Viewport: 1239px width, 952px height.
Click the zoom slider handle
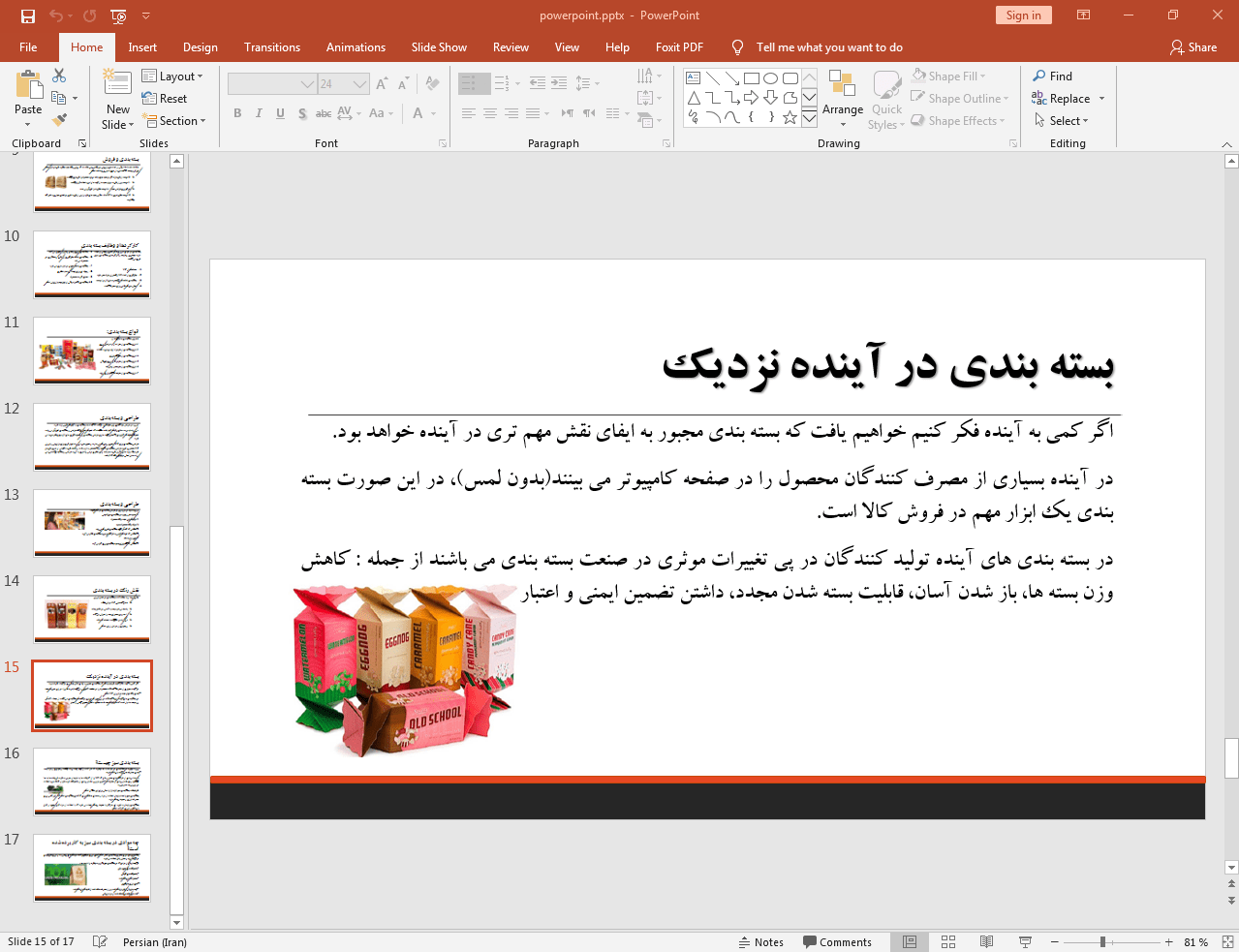tap(1102, 941)
